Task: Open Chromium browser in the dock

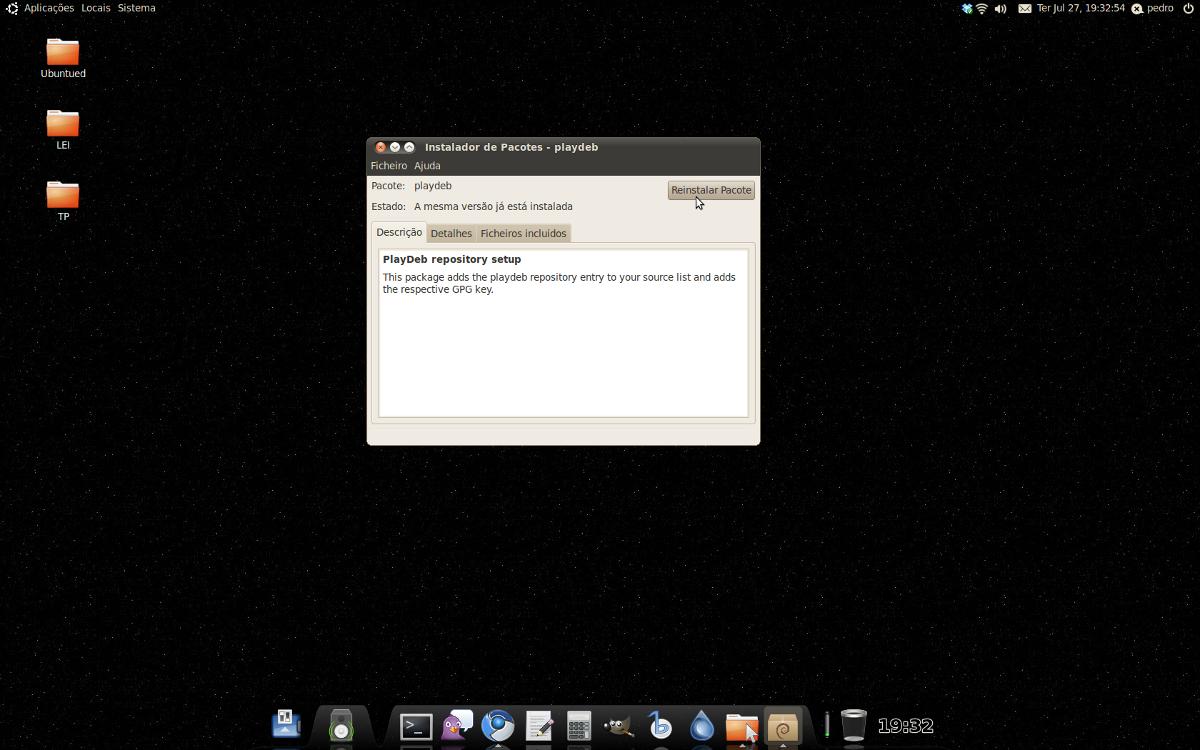Action: (x=498, y=726)
